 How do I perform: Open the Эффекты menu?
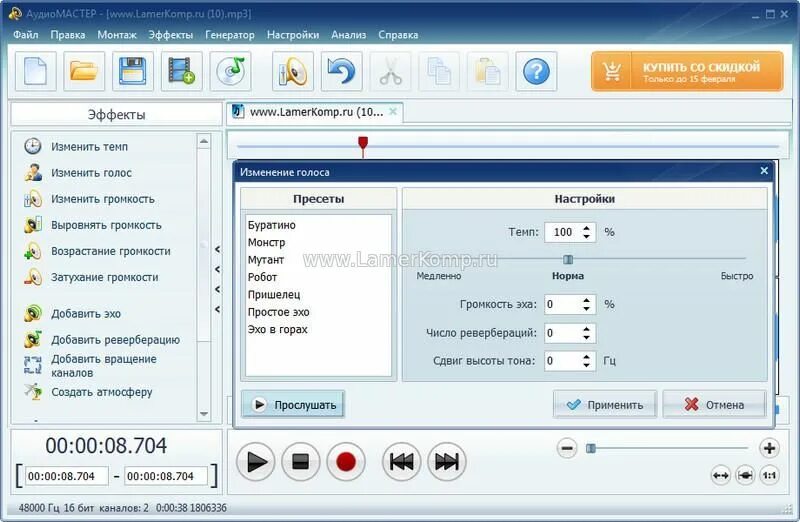coord(171,35)
